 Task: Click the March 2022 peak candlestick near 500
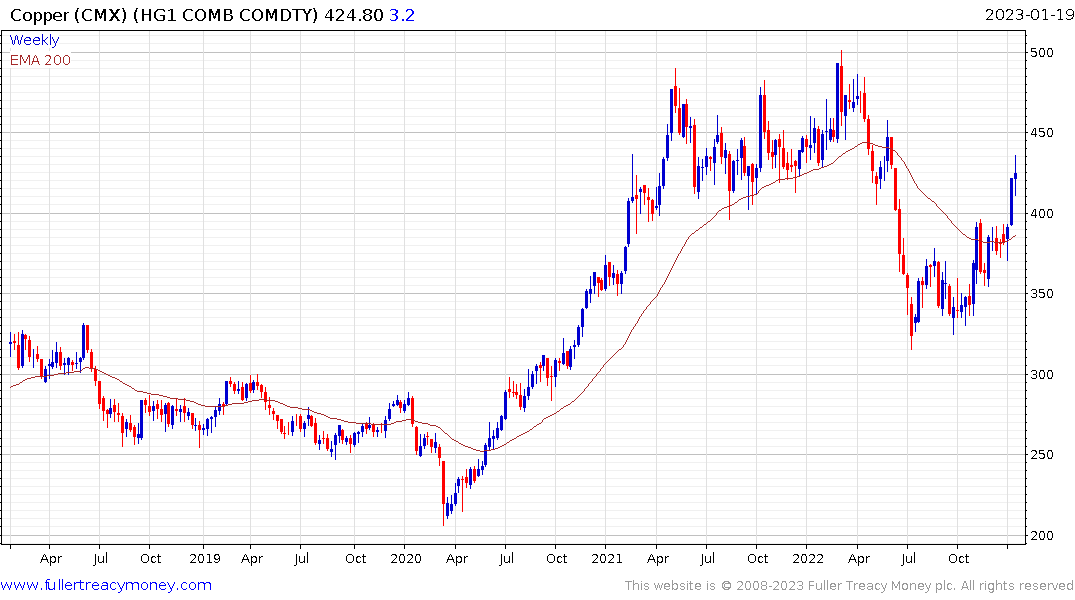(842, 88)
